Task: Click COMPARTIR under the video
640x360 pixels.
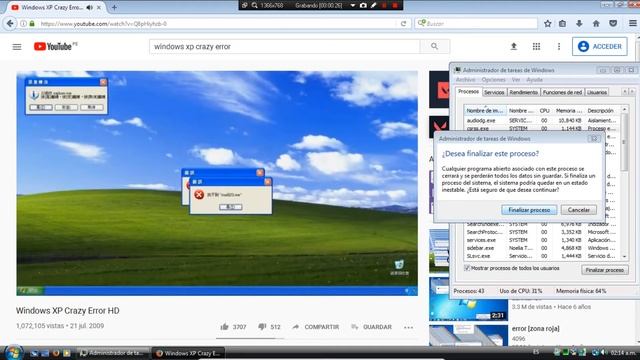Action: point(316,327)
